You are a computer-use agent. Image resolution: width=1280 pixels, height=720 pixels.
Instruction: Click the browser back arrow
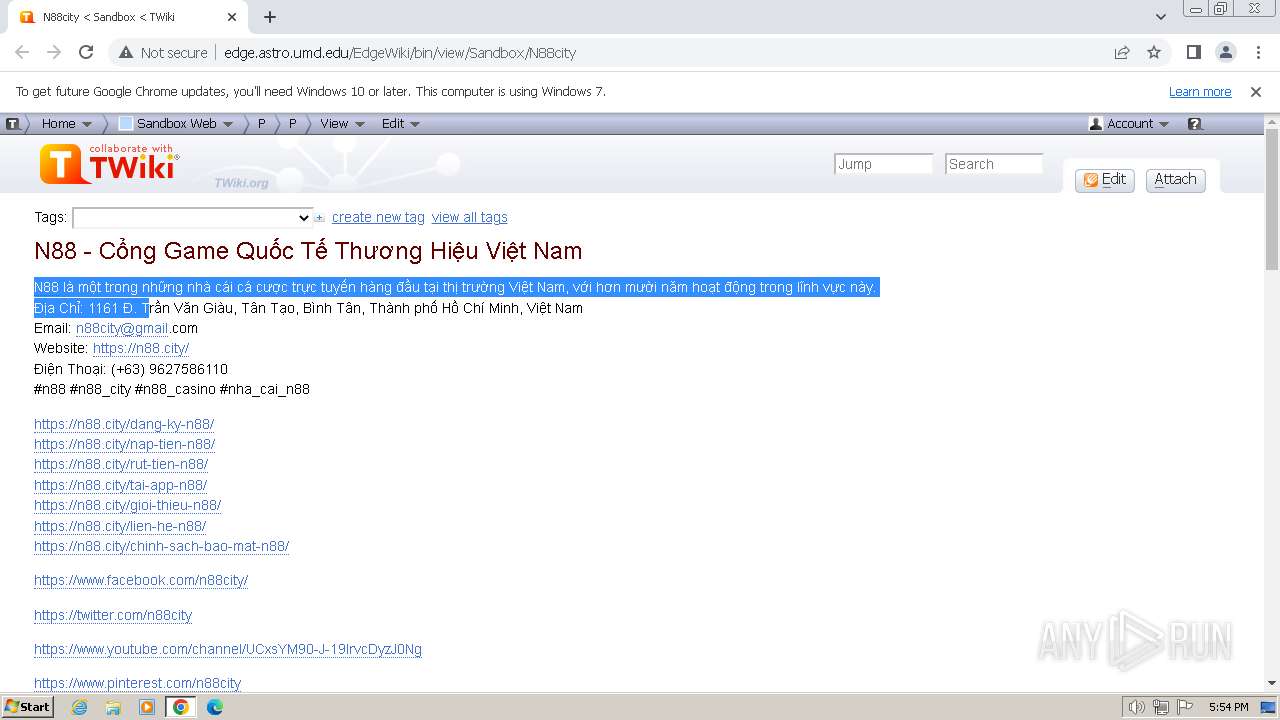(22, 52)
